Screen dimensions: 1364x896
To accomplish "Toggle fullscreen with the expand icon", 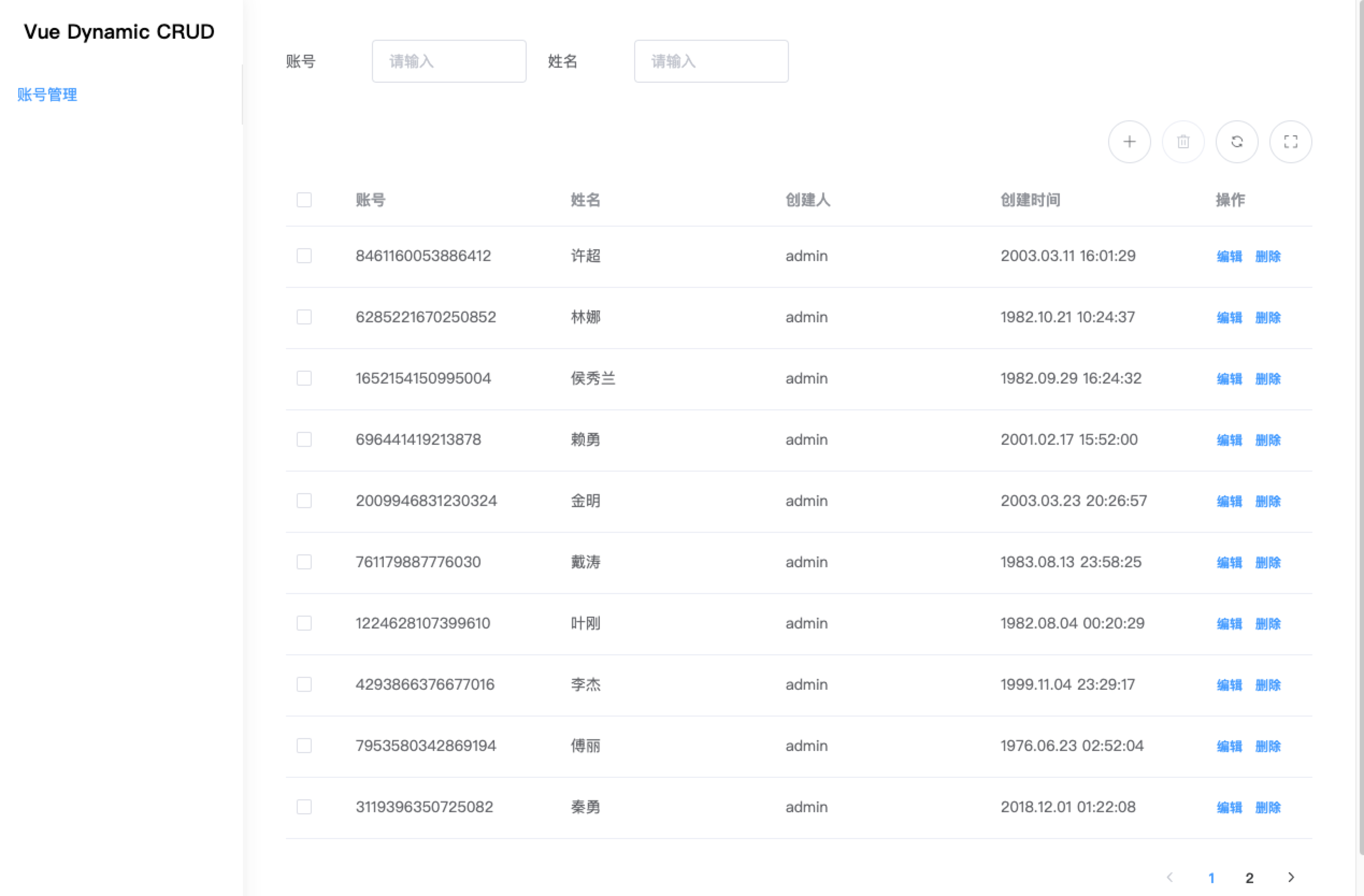I will [1290, 141].
